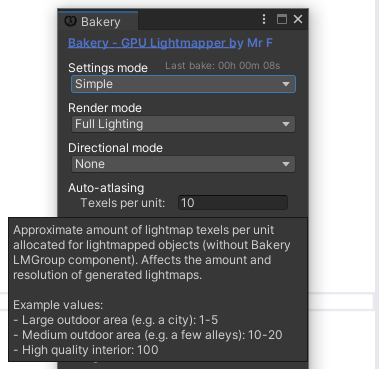Click the Last bake time text
This screenshot has height=369, width=379.
pos(222,66)
